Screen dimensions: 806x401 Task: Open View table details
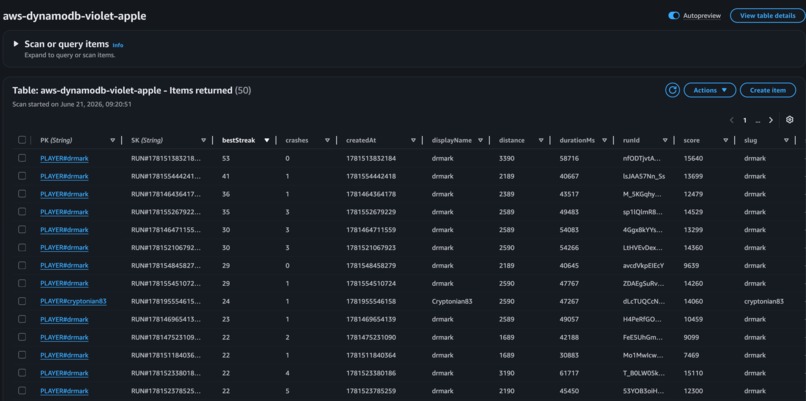pos(767,16)
